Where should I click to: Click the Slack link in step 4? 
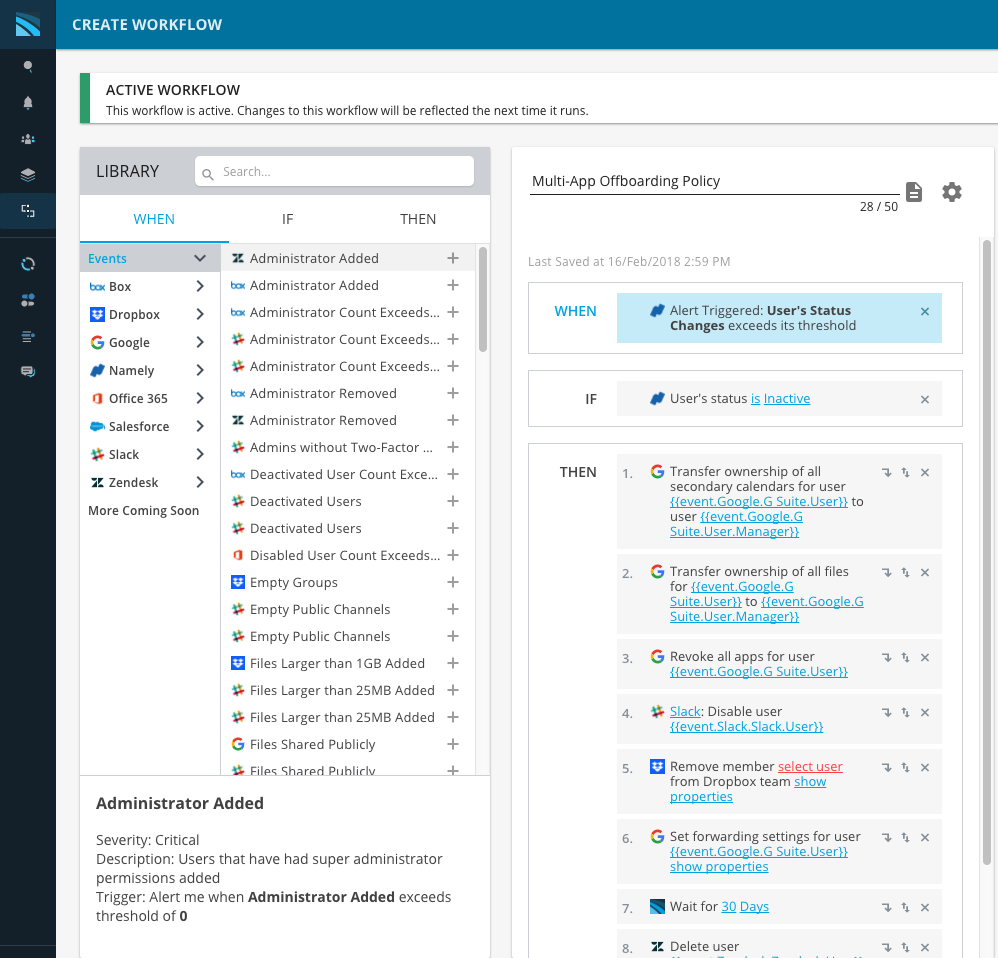(x=685, y=711)
